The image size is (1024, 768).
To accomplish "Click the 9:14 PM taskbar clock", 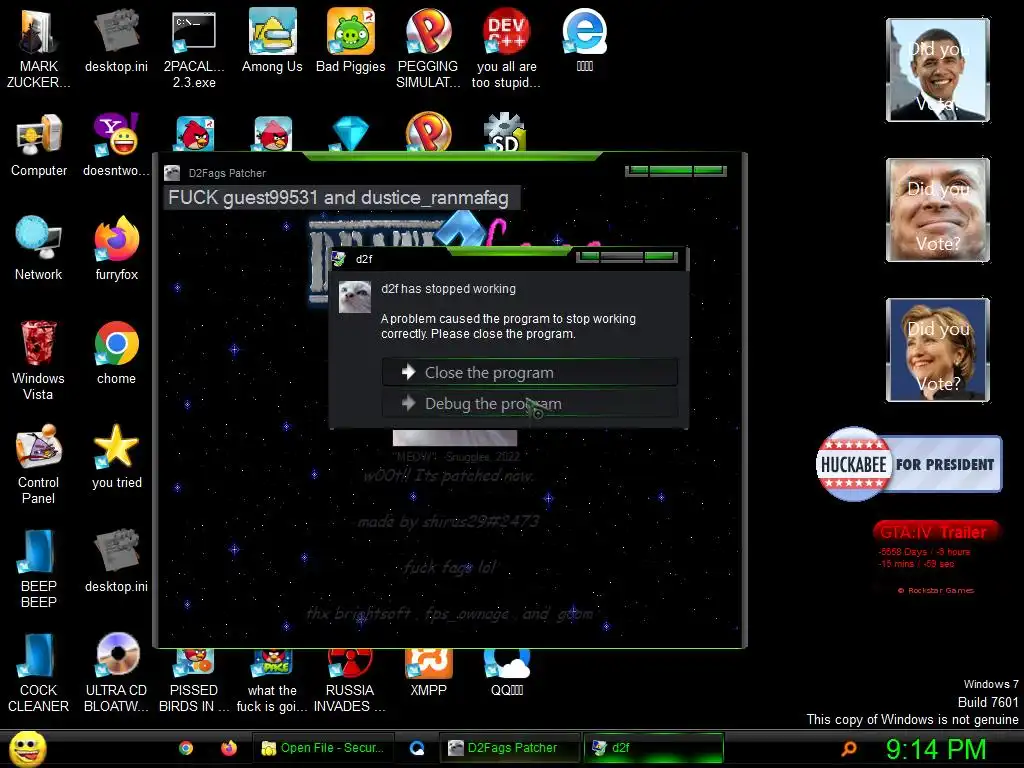I will 936,749.
